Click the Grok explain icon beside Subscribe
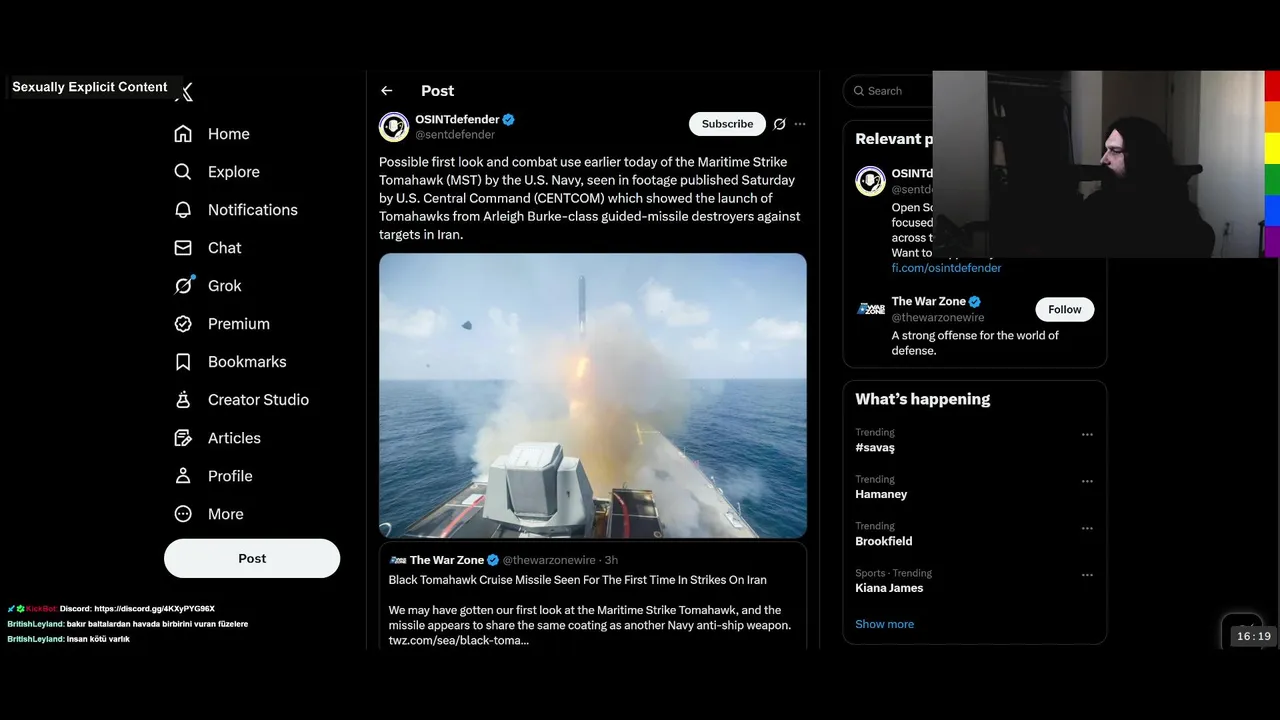The image size is (1280, 720). (779, 124)
